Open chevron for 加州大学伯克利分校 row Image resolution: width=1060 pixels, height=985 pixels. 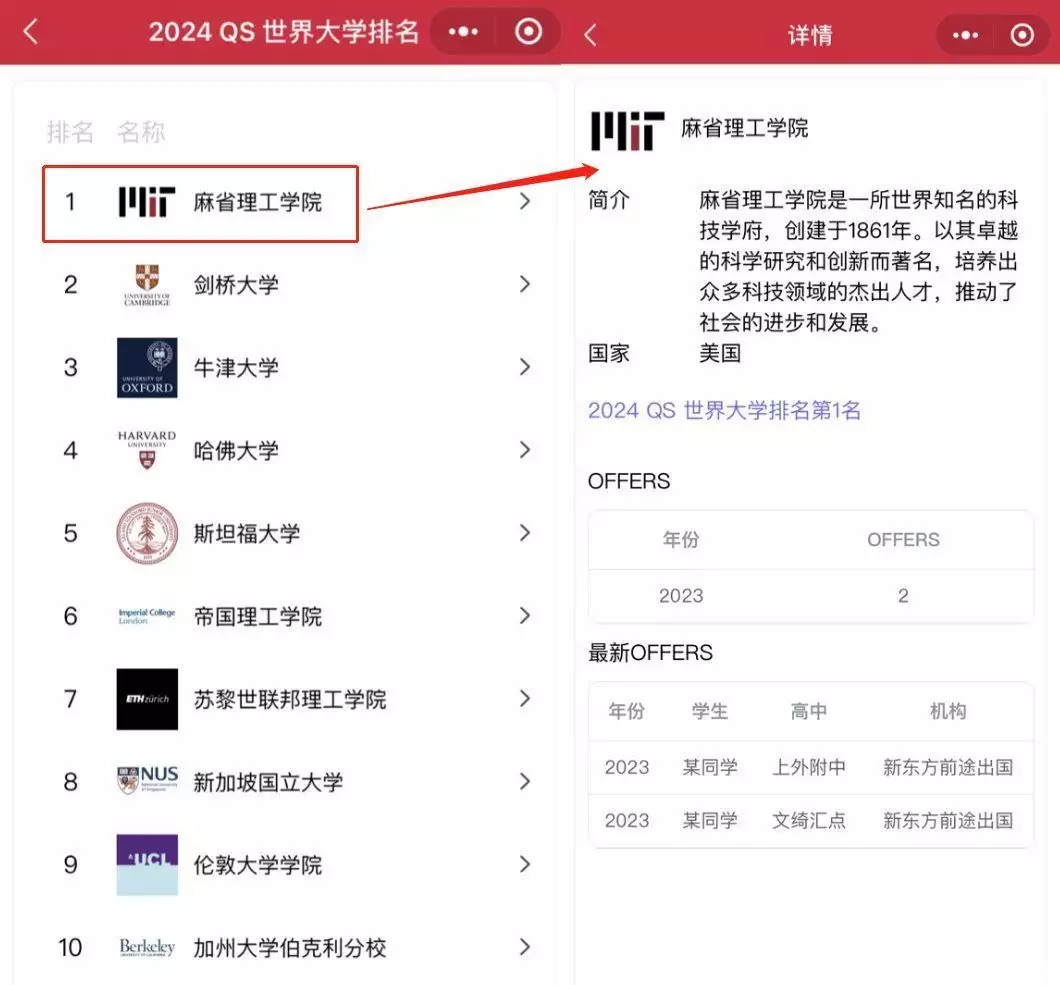click(525, 947)
